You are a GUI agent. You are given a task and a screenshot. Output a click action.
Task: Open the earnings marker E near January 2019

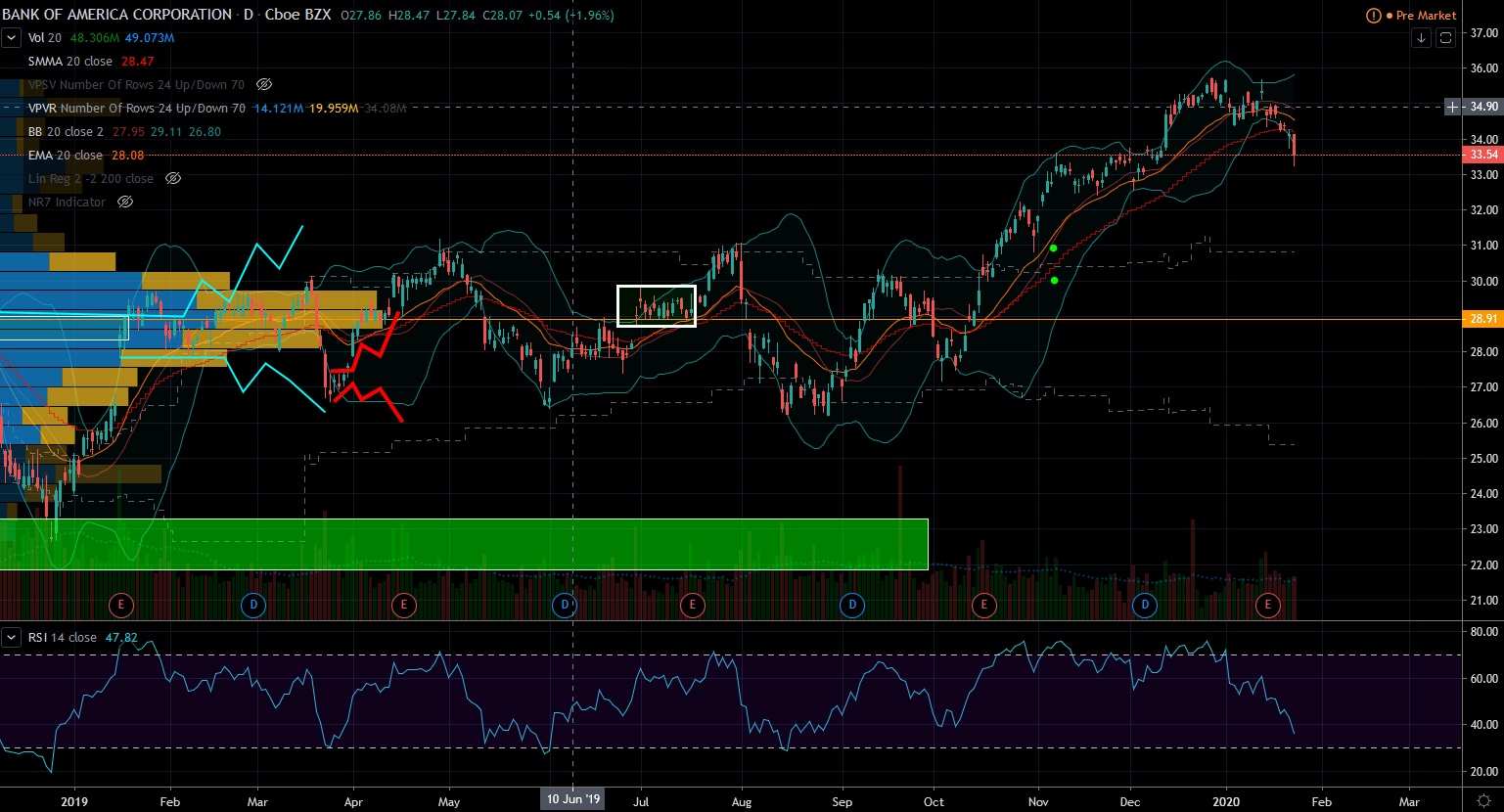121,605
